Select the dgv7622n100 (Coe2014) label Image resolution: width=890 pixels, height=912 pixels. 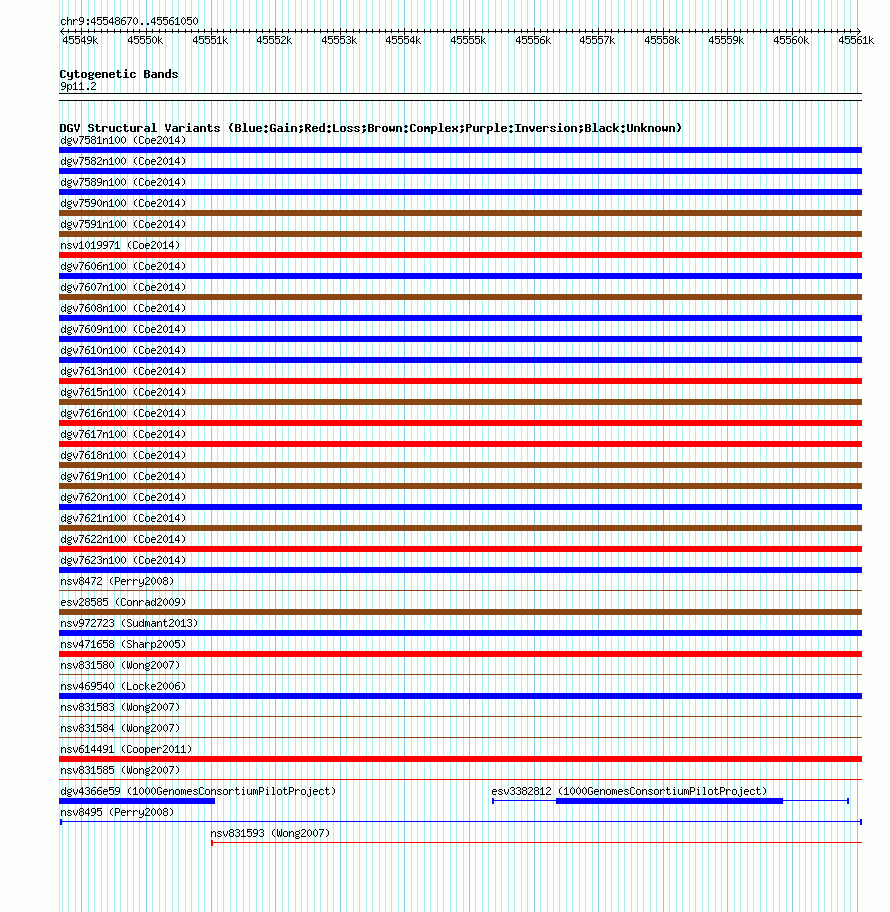click(123, 539)
